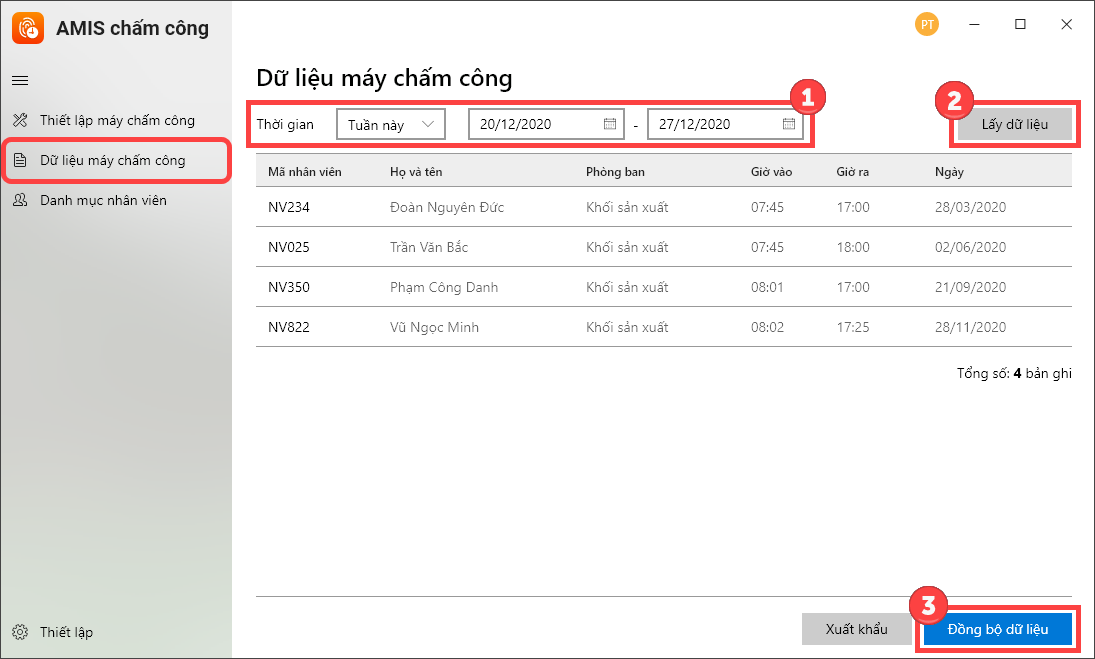The height and width of the screenshot is (659, 1095).
Task: Open Thiết lập máy chấm công menu item
Action: (116, 120)
